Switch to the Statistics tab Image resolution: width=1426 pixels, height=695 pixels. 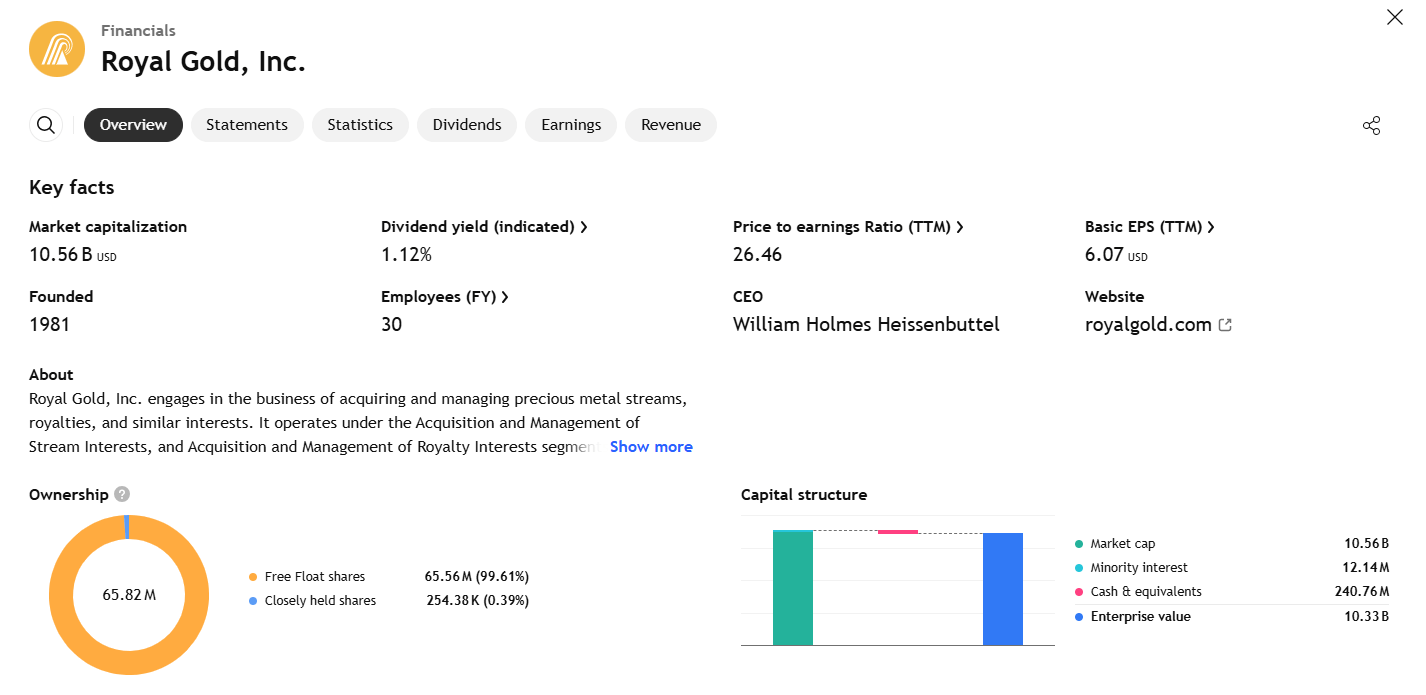coord(360,125)
